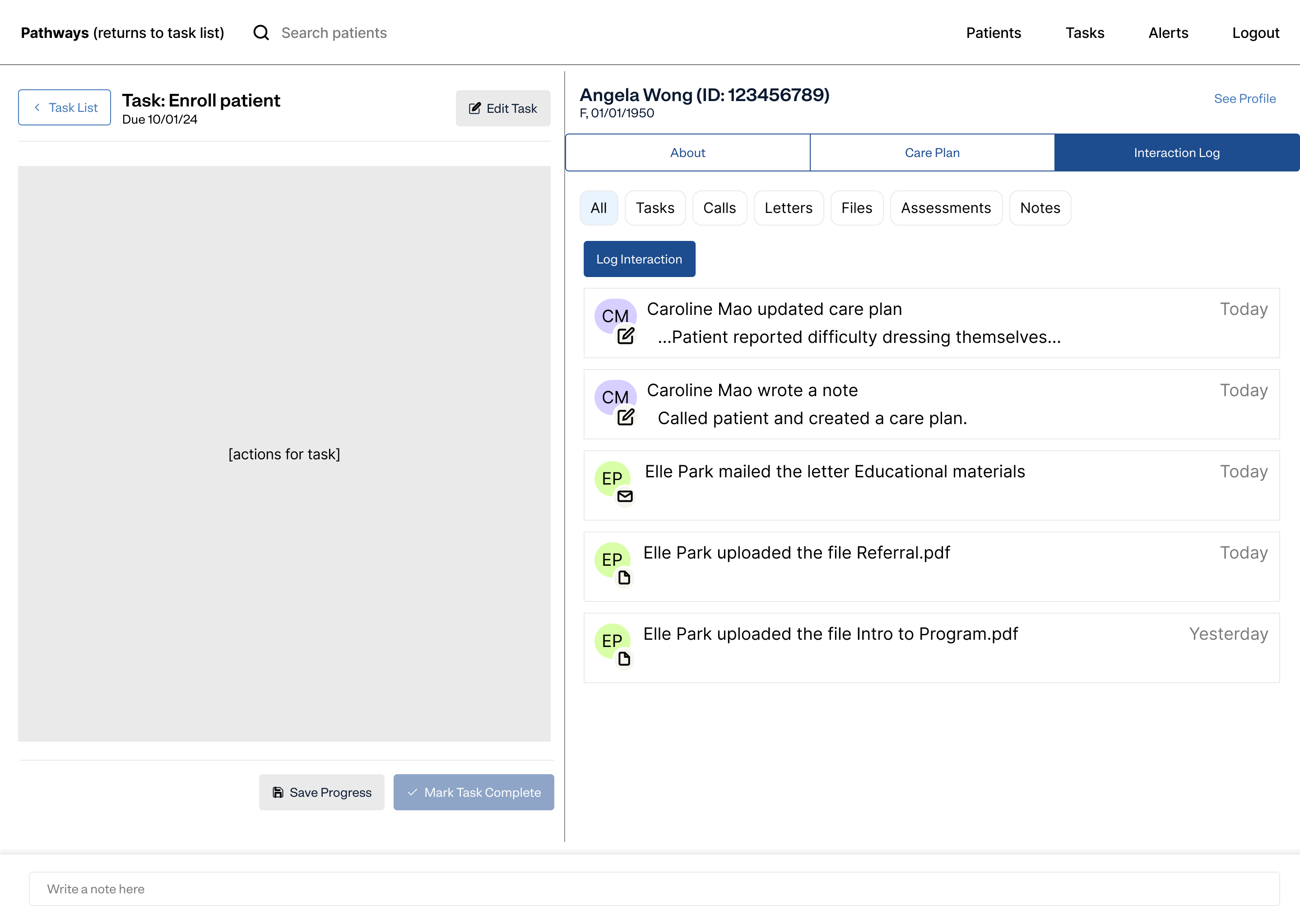Click the patient name Angela Wong heading
This screenshot has height=924, width=1300.
pos(705,94)
